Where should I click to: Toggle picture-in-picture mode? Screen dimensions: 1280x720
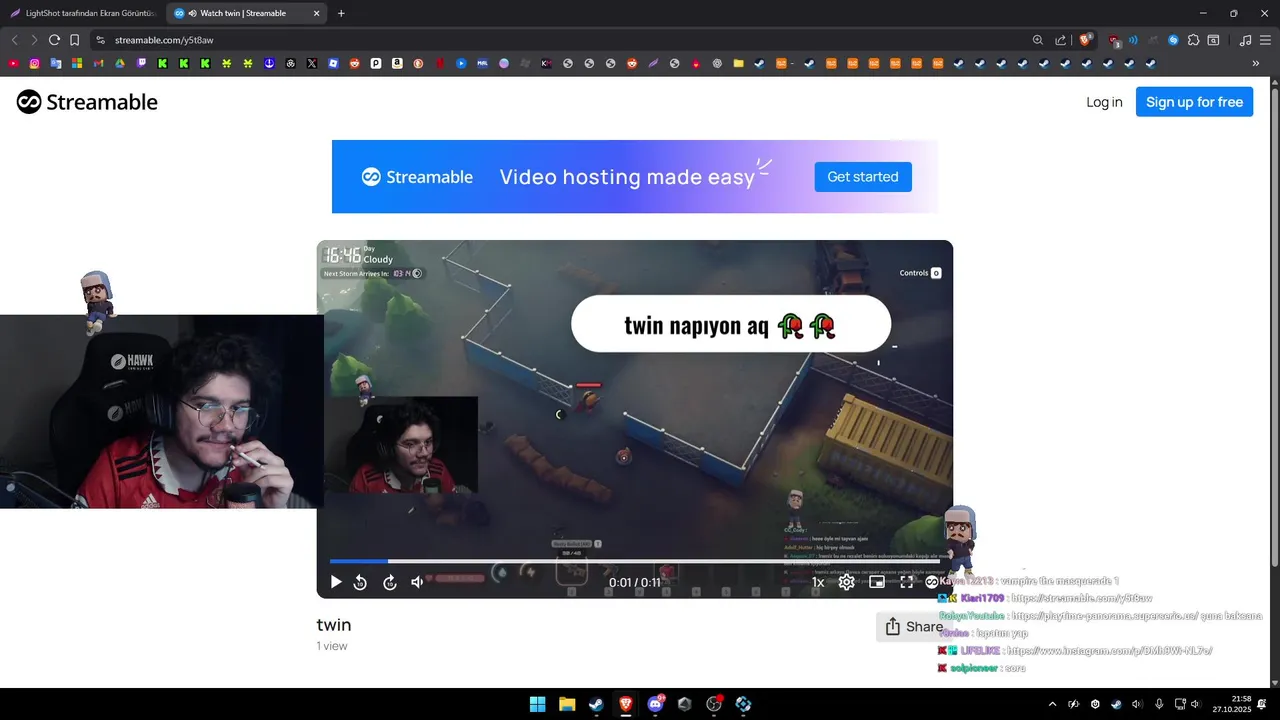(877, 582)
